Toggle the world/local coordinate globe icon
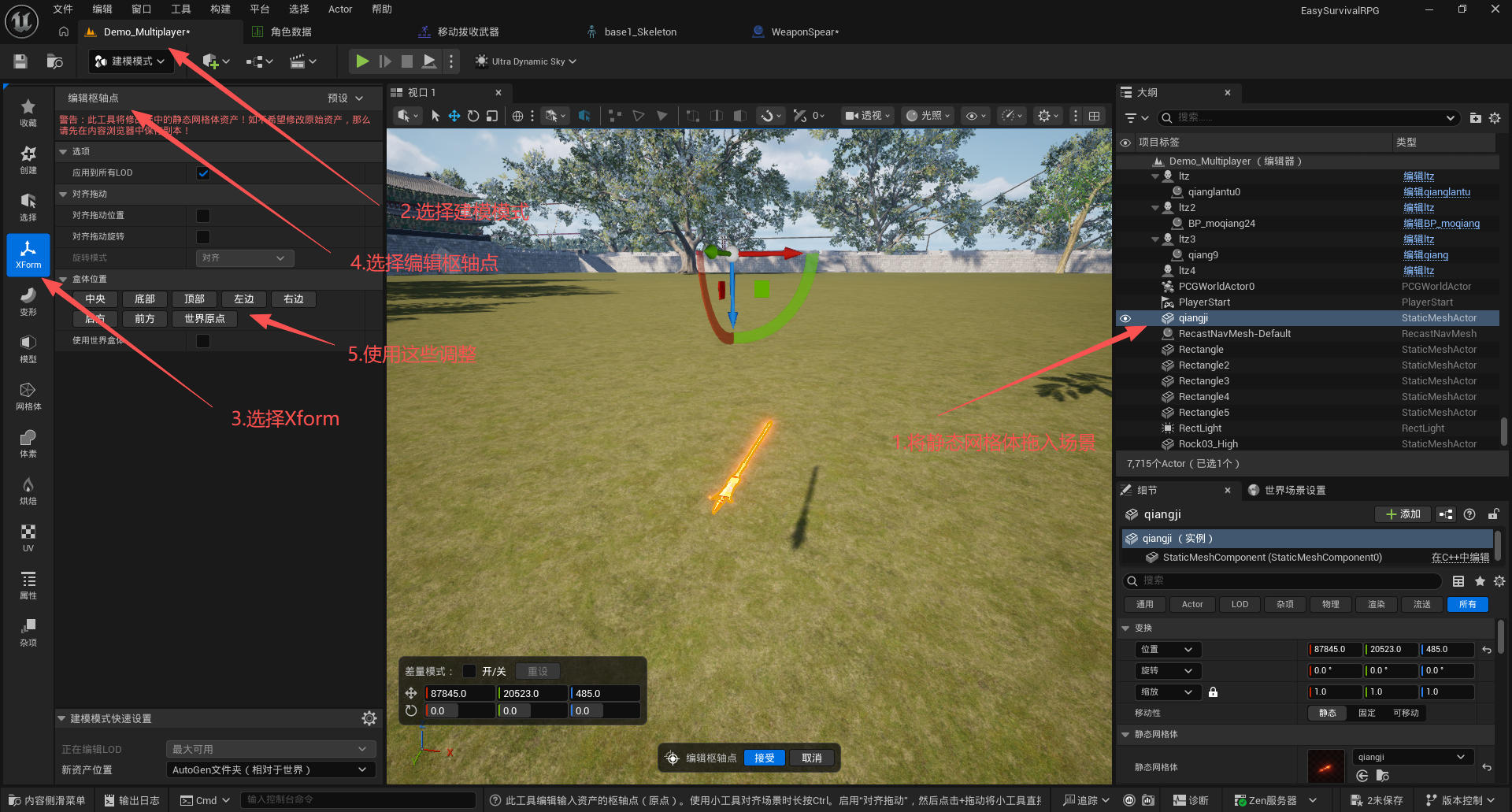This screenshot has width=1512, height=812. pyautogui.click(x=517, y=116)
